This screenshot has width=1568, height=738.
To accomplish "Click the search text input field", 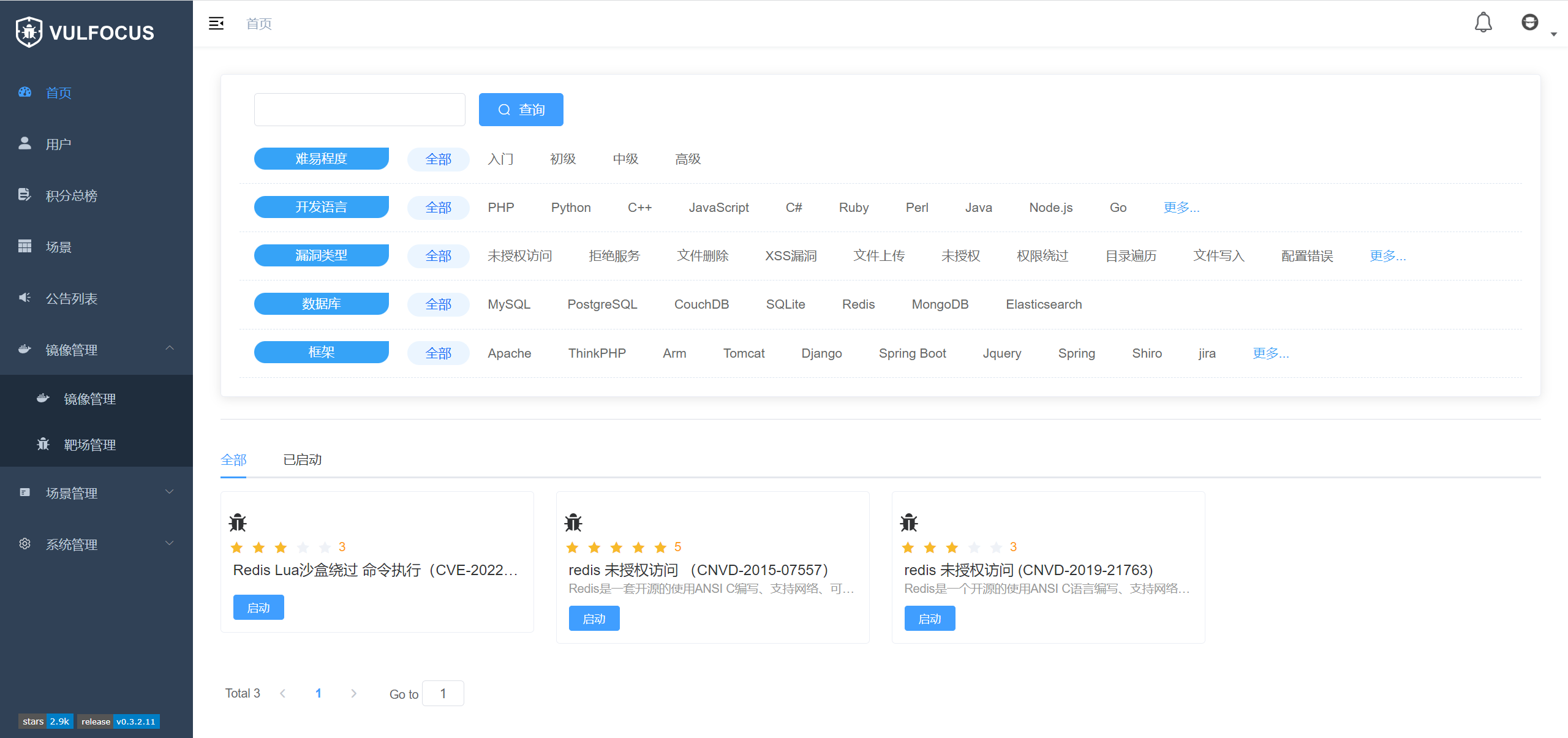I will tap(360, 110).
